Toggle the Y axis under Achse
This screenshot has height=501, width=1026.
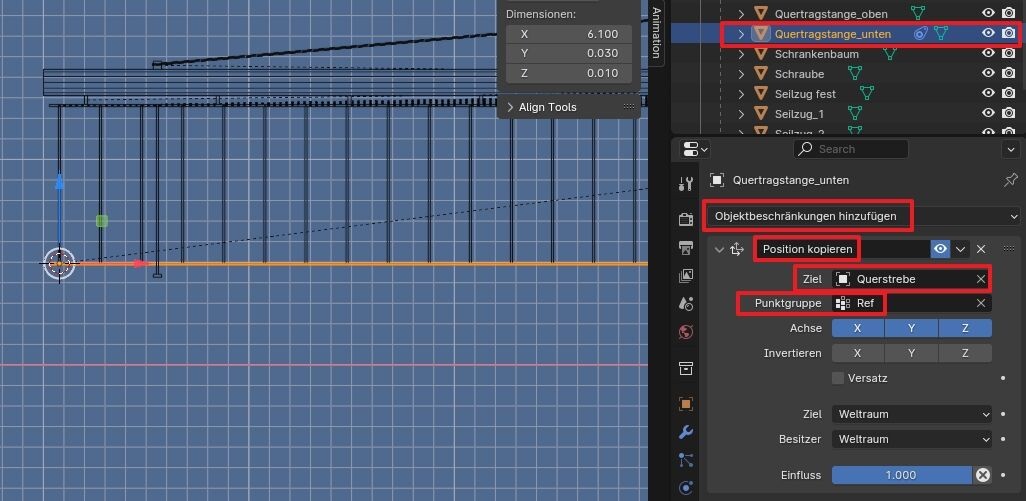(911, 328)
